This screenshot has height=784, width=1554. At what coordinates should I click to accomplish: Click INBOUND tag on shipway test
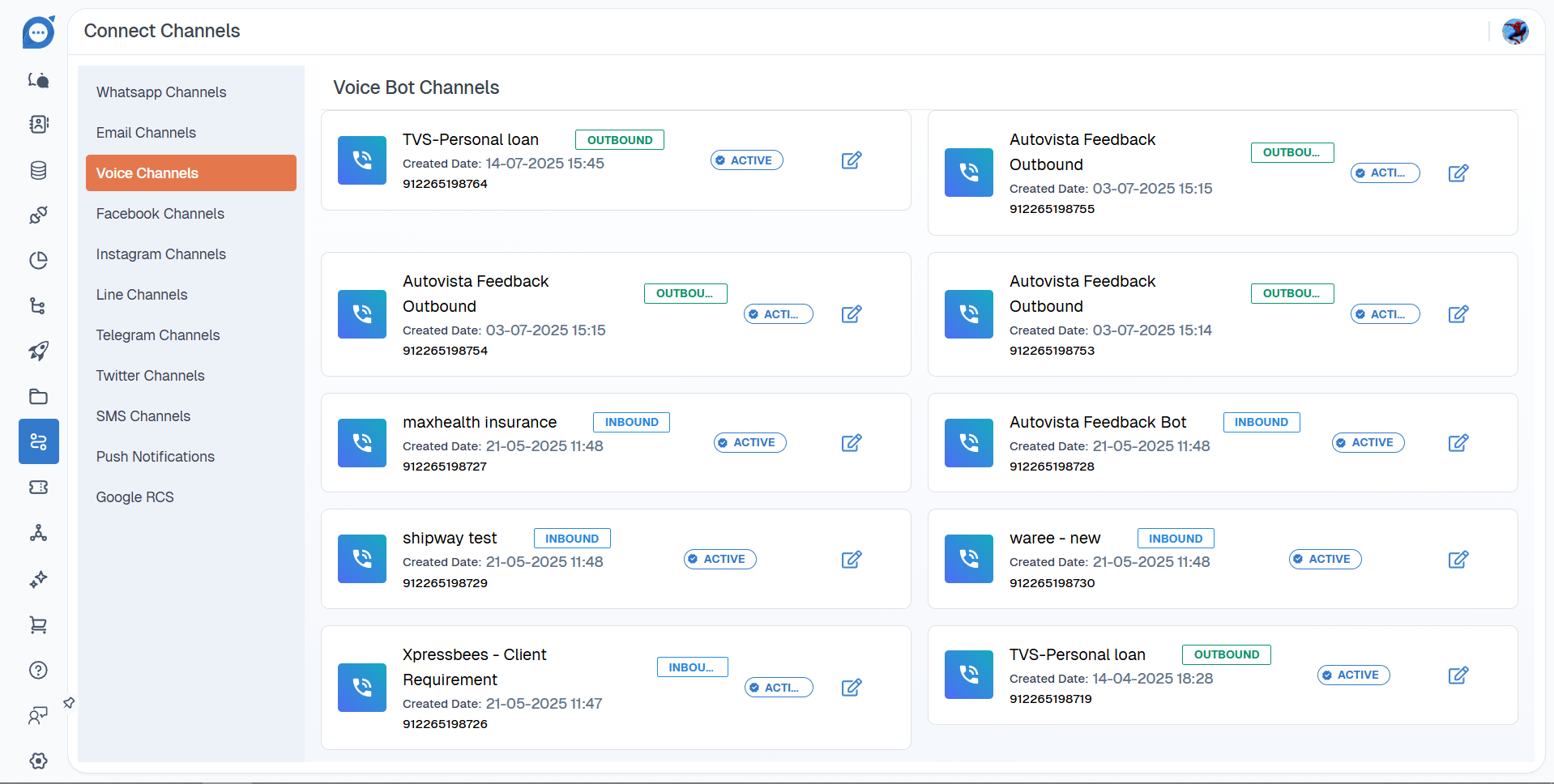click(571, 539)
